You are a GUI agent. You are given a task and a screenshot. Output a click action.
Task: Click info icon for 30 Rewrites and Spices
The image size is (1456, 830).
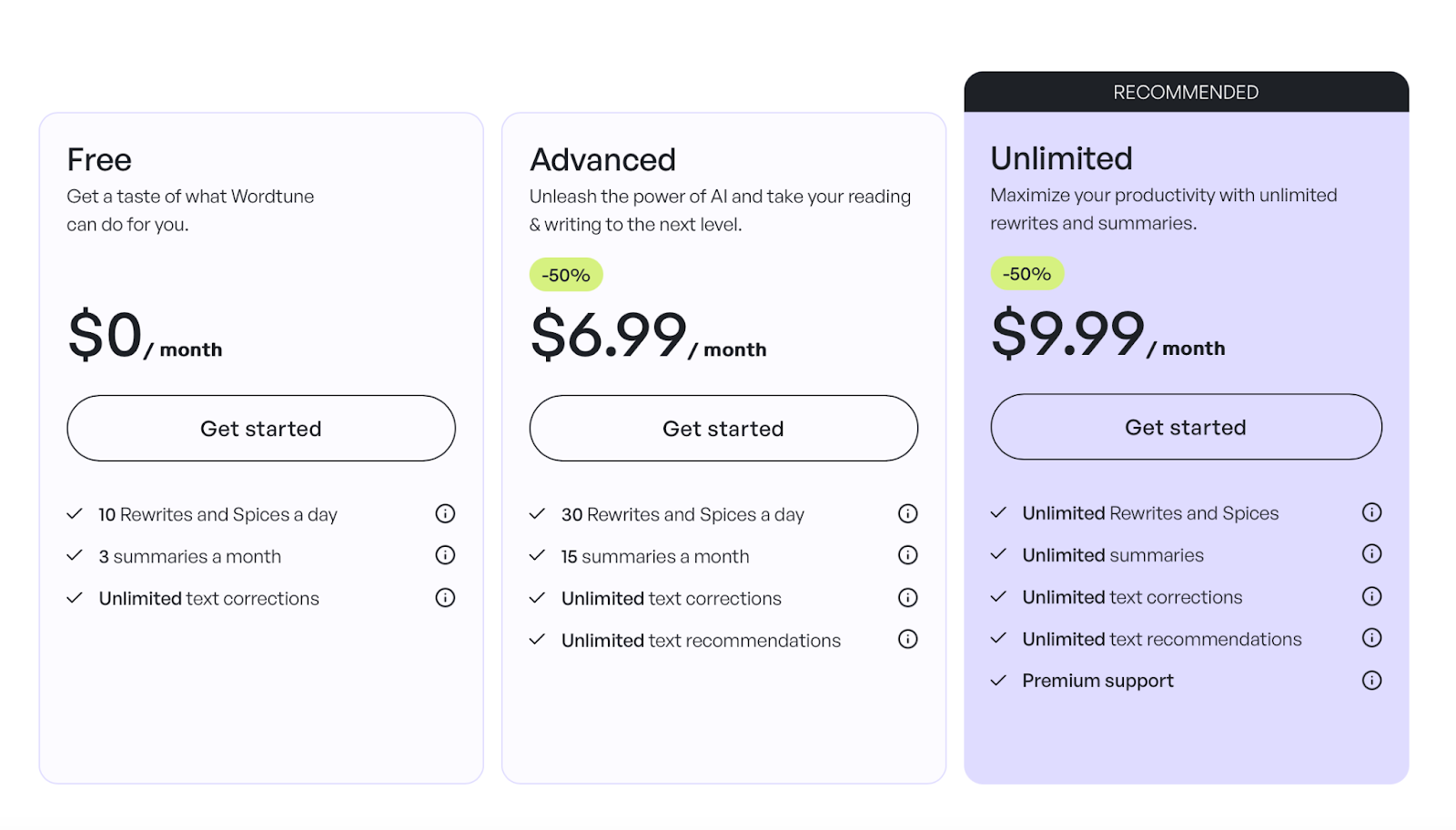(x=907, y=514)
